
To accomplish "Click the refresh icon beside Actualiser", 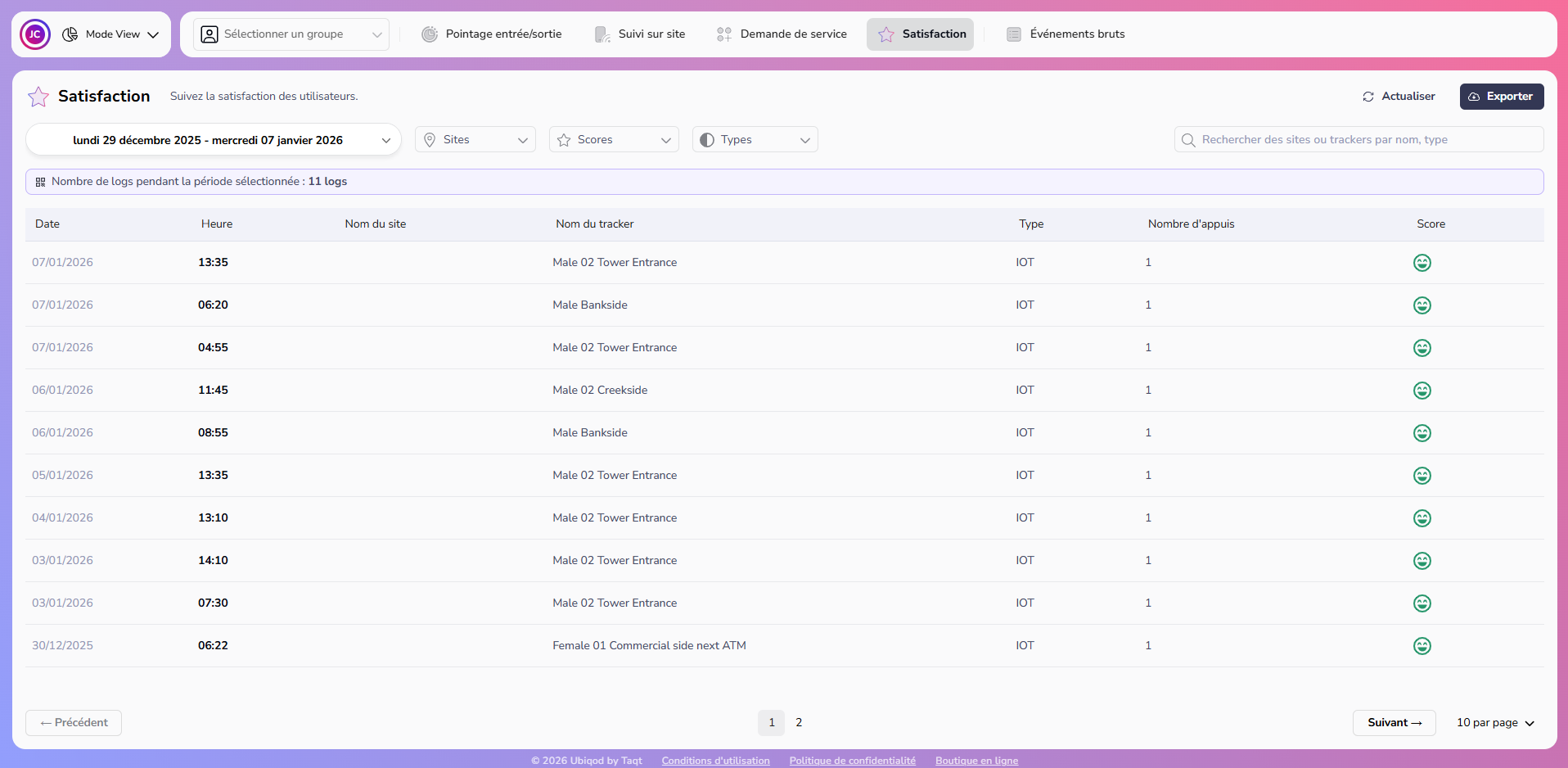I will (1369, 96).
